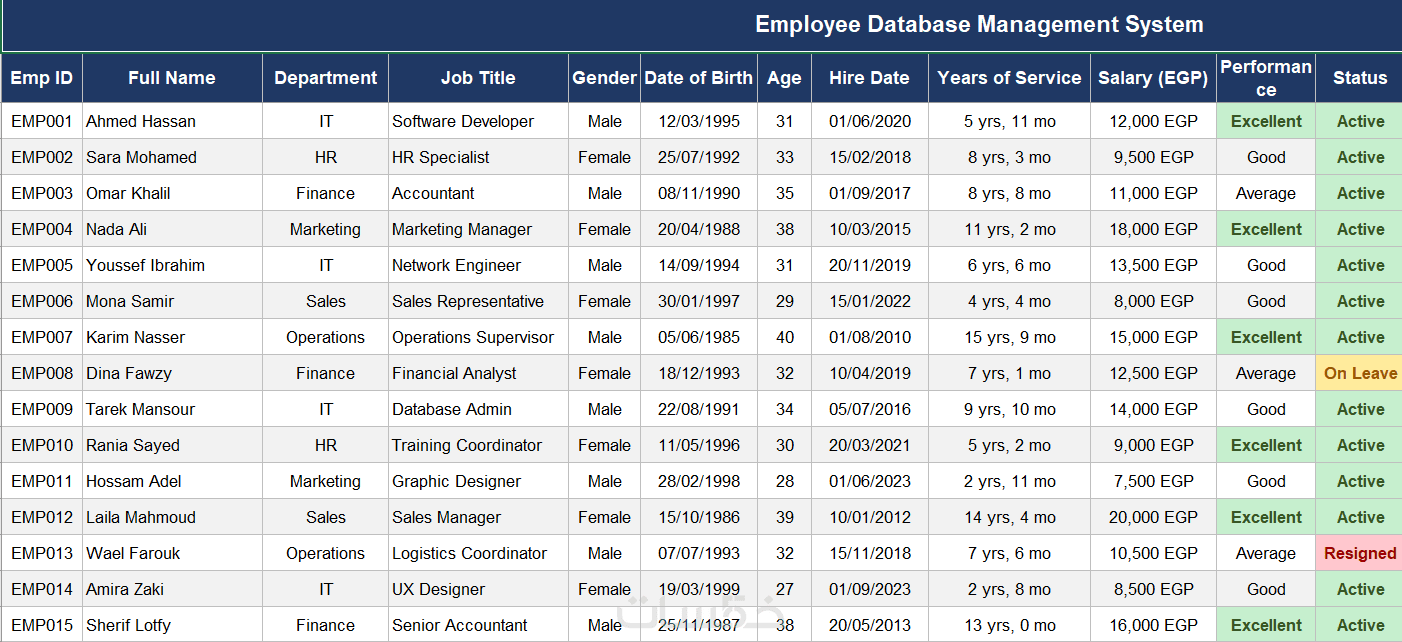
Task: Select the Emp ID column header
Action: pos(42,78)
